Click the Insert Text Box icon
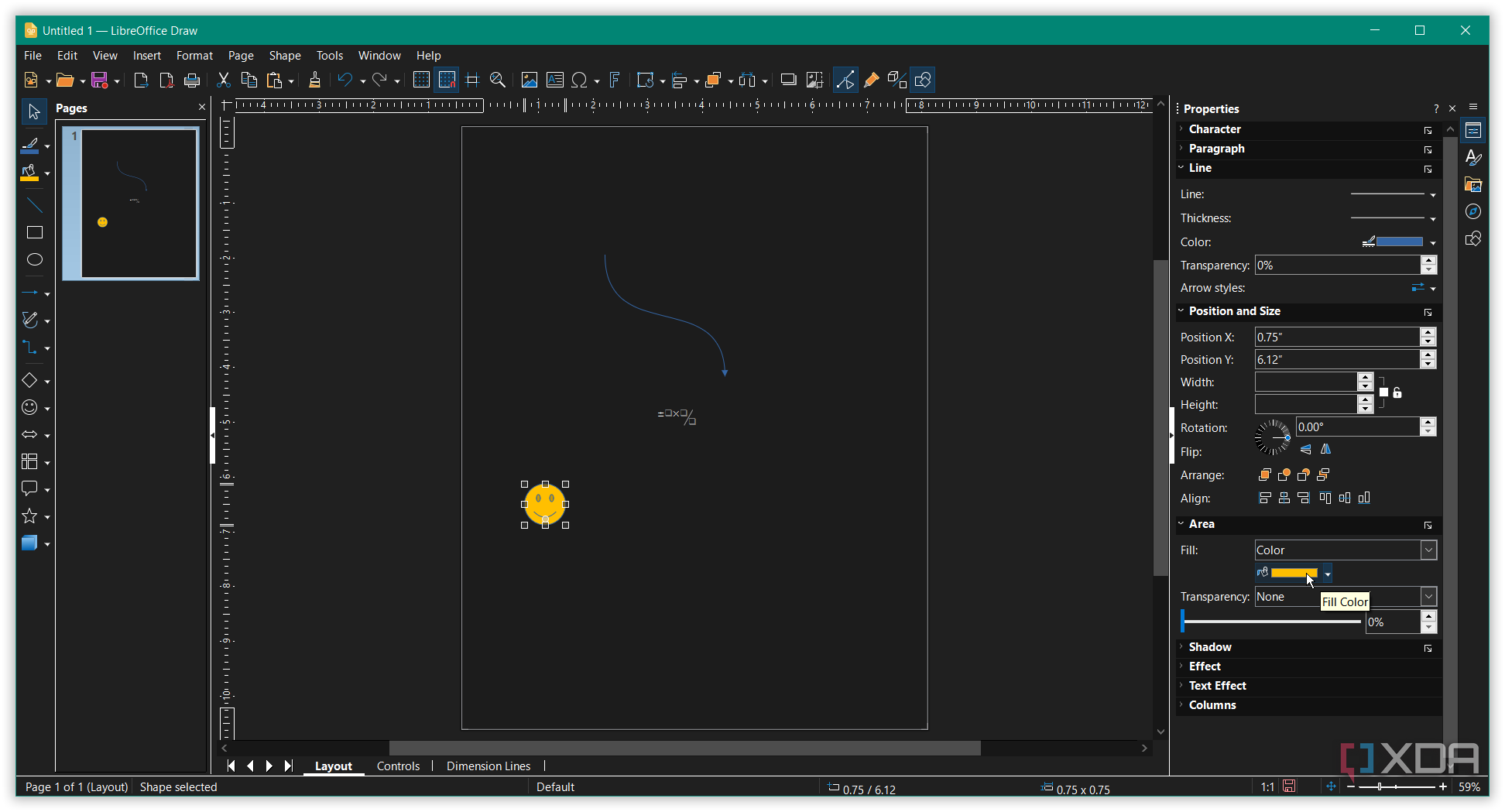The height and width of the screenshot is (812, 1505). click(554, 80)
